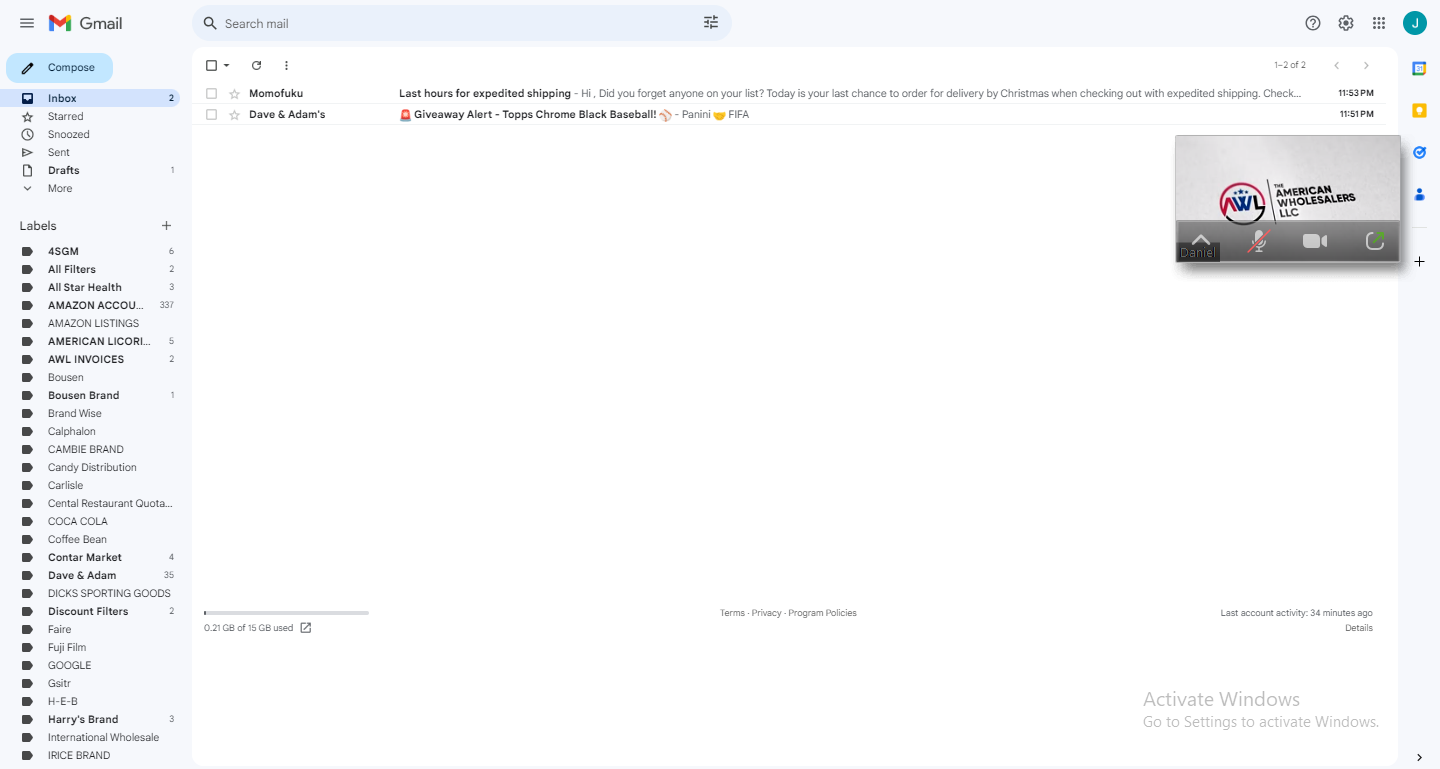Expand the meeting overlay chevron
Image resolution: width=1440 pixels, height=769 pixels.
tap(1201, 239)
